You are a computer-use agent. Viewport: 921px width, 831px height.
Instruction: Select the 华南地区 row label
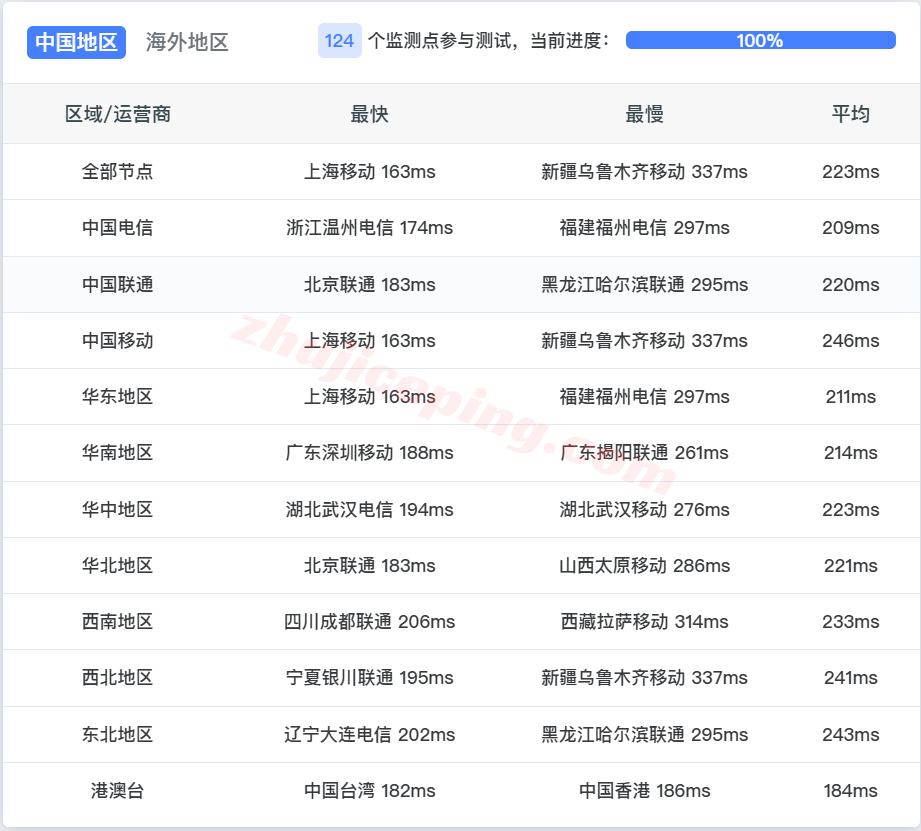[117, 452]
